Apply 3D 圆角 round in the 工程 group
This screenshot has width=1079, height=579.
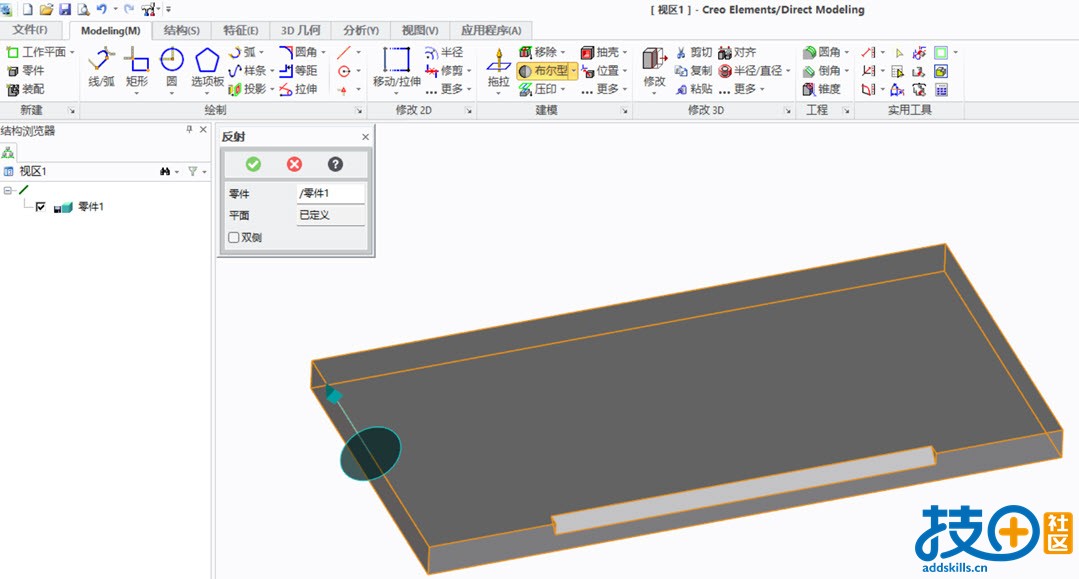[x=822, y=52]
